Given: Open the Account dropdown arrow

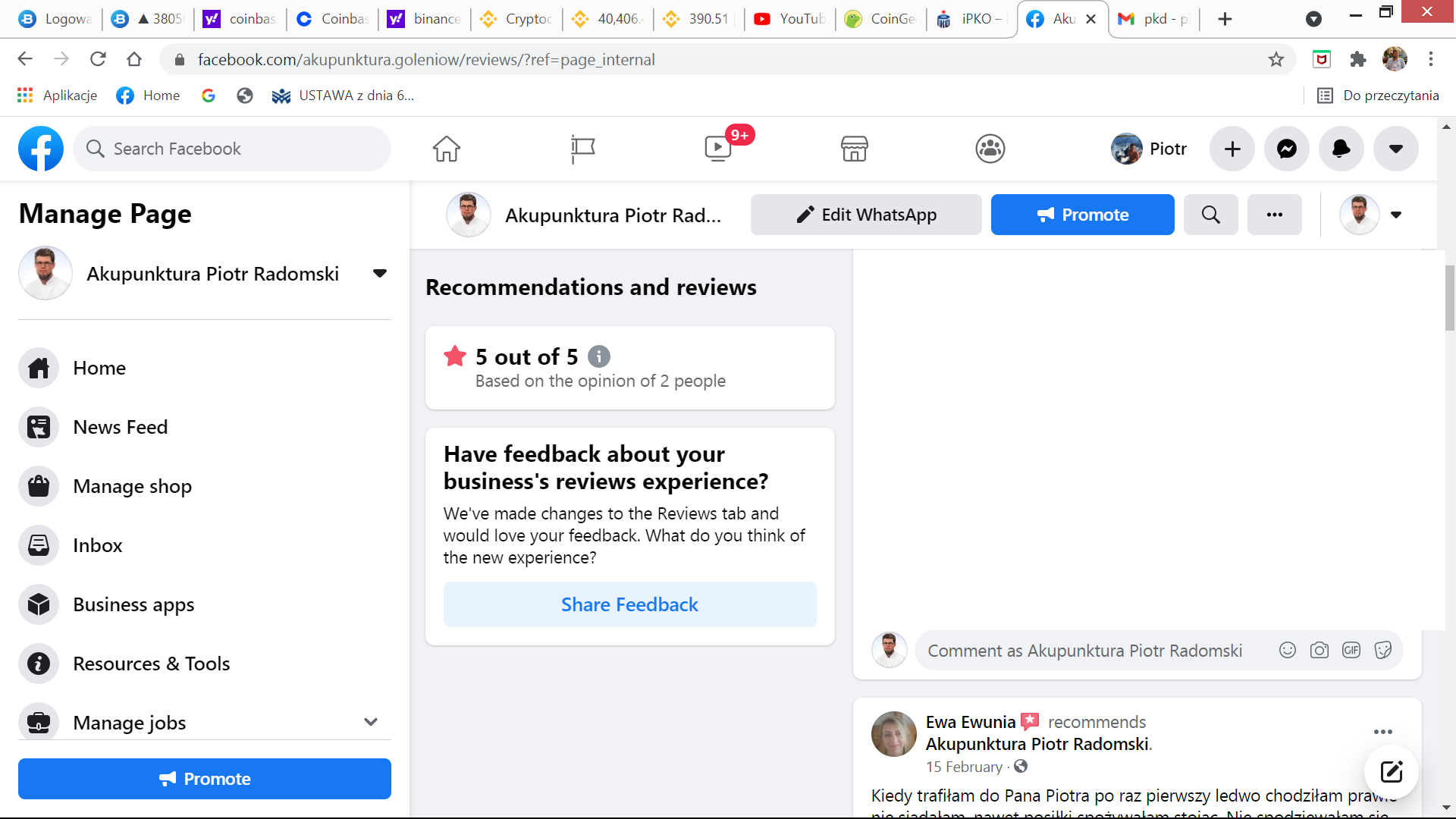Looking at the screenshot, I should point(1396,149).
